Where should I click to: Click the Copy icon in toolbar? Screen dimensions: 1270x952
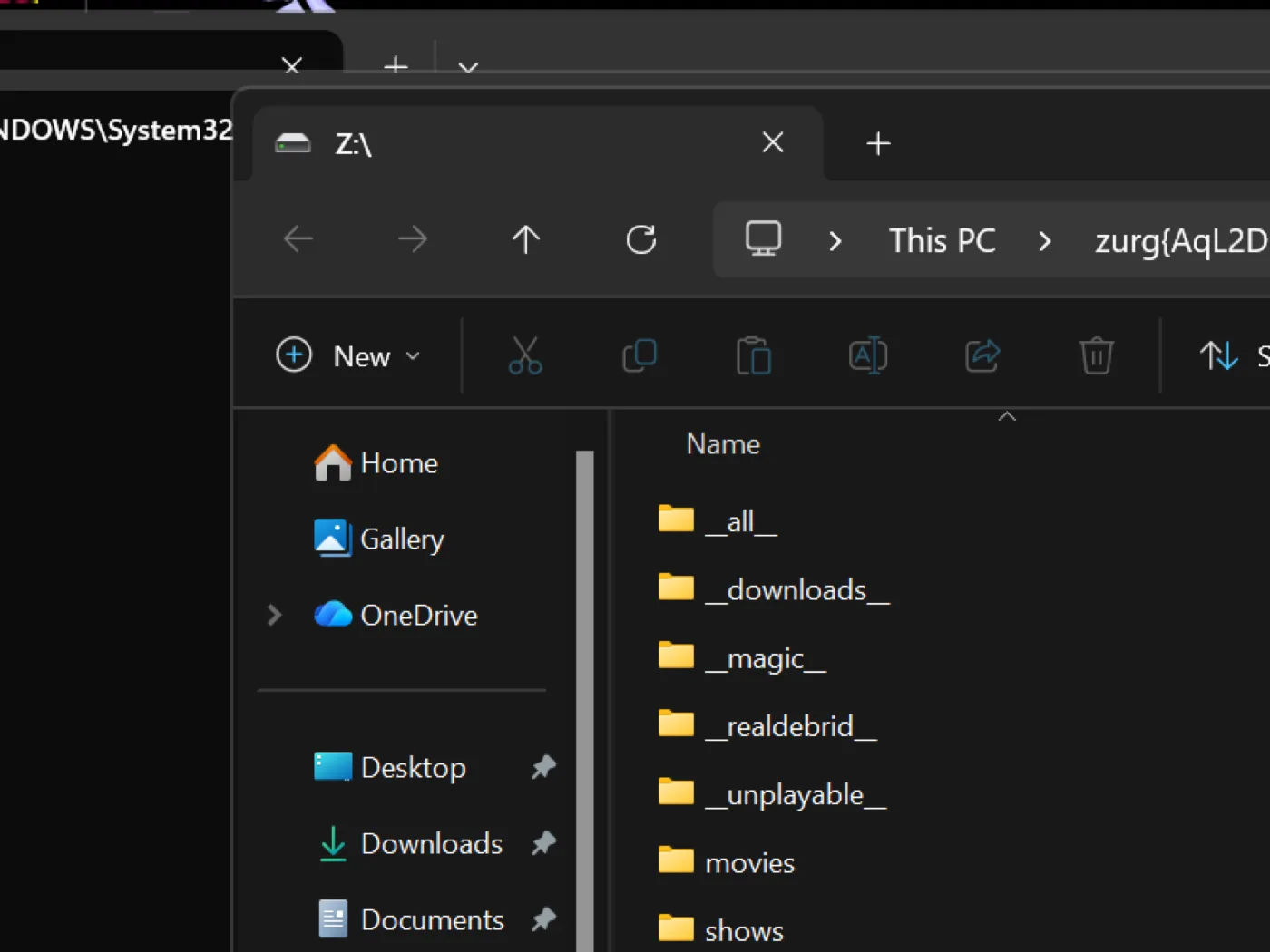pyautogui.click(x=640, y=355)
